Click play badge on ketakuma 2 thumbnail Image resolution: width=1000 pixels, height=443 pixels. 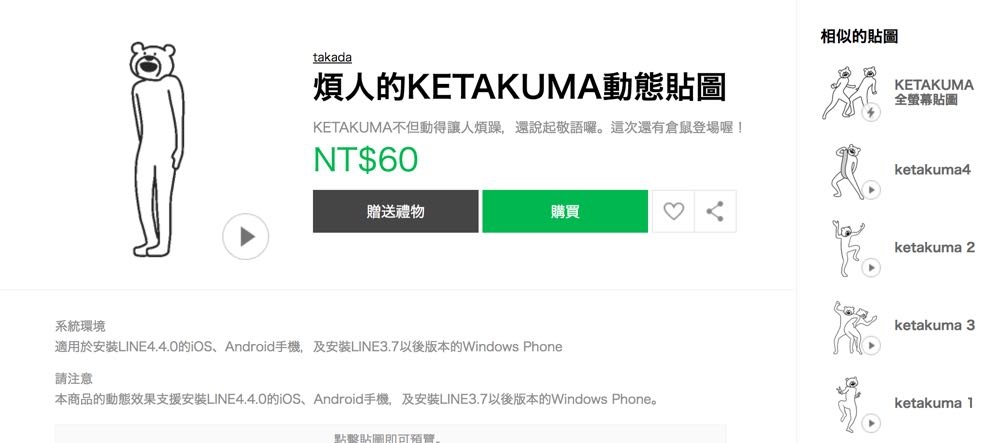(x=871, y=268)
